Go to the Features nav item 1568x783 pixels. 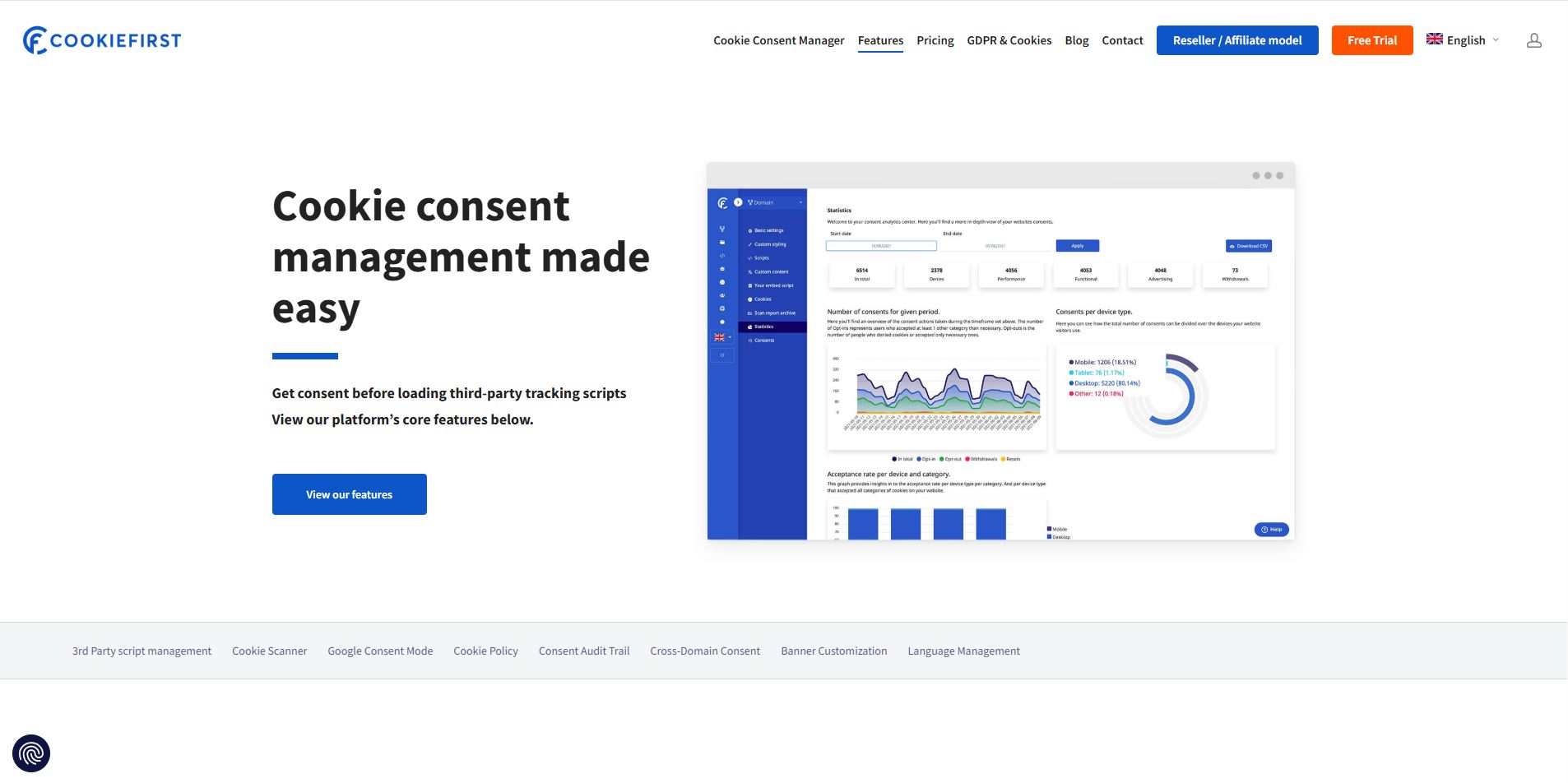[880, 40]
